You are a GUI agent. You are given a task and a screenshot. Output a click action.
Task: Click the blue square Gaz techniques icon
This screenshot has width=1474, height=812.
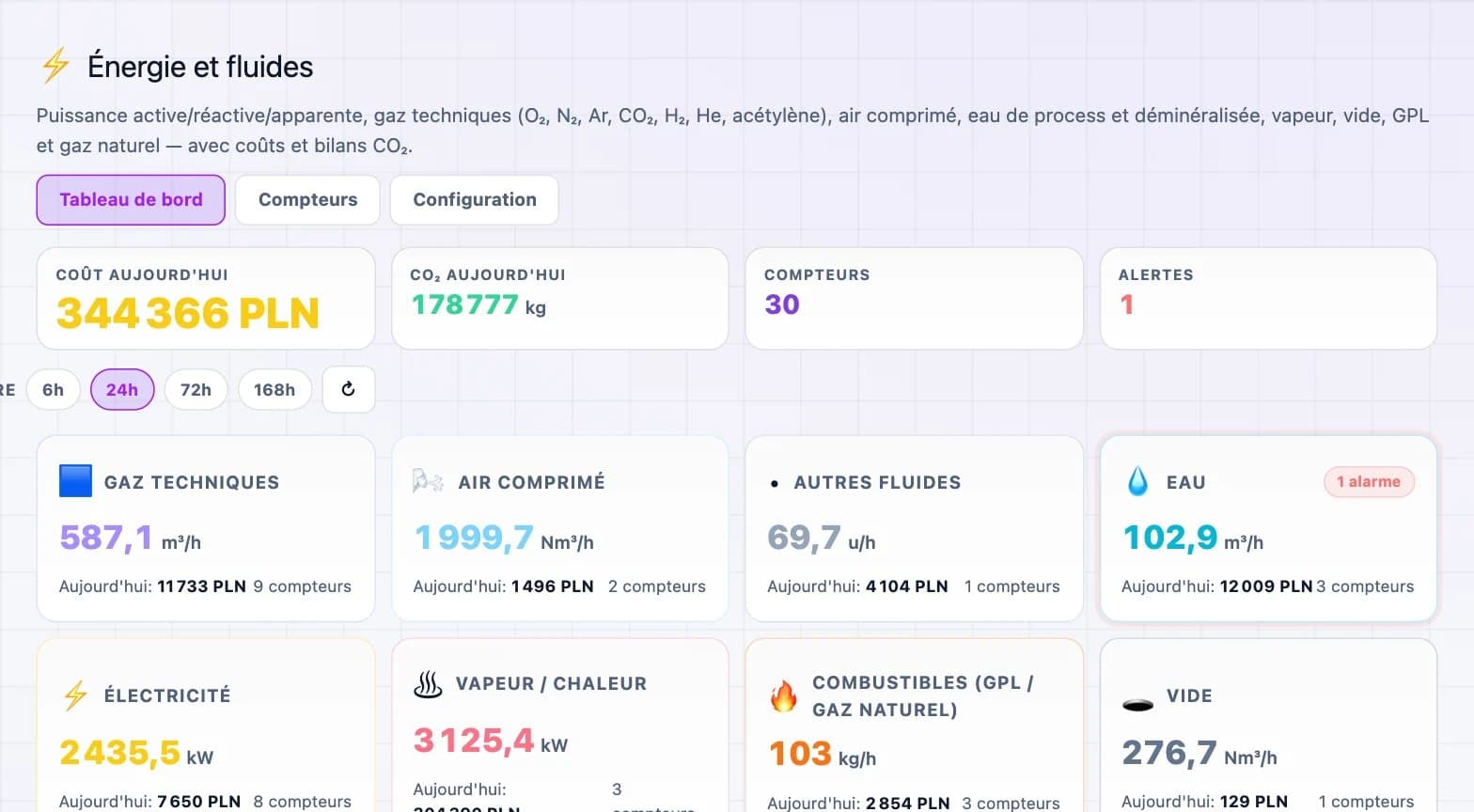tap(75, 481)
